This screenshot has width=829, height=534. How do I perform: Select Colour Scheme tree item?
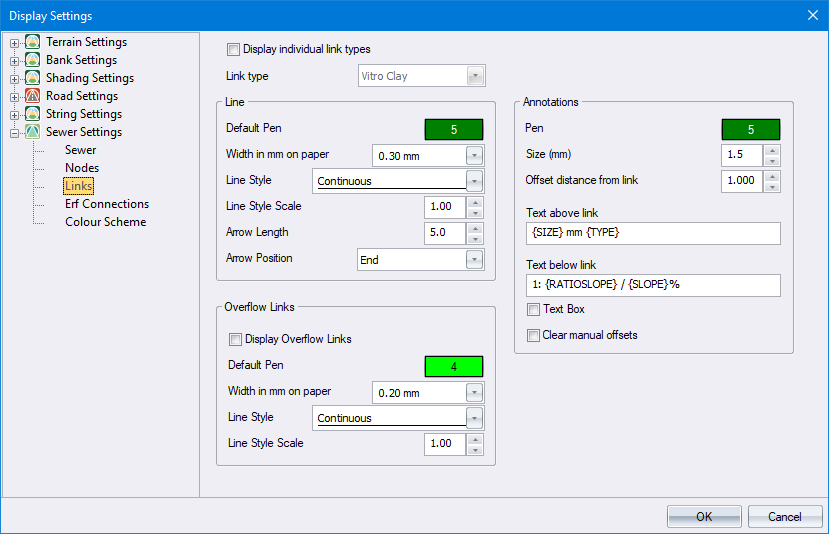[x=105, y=222]
